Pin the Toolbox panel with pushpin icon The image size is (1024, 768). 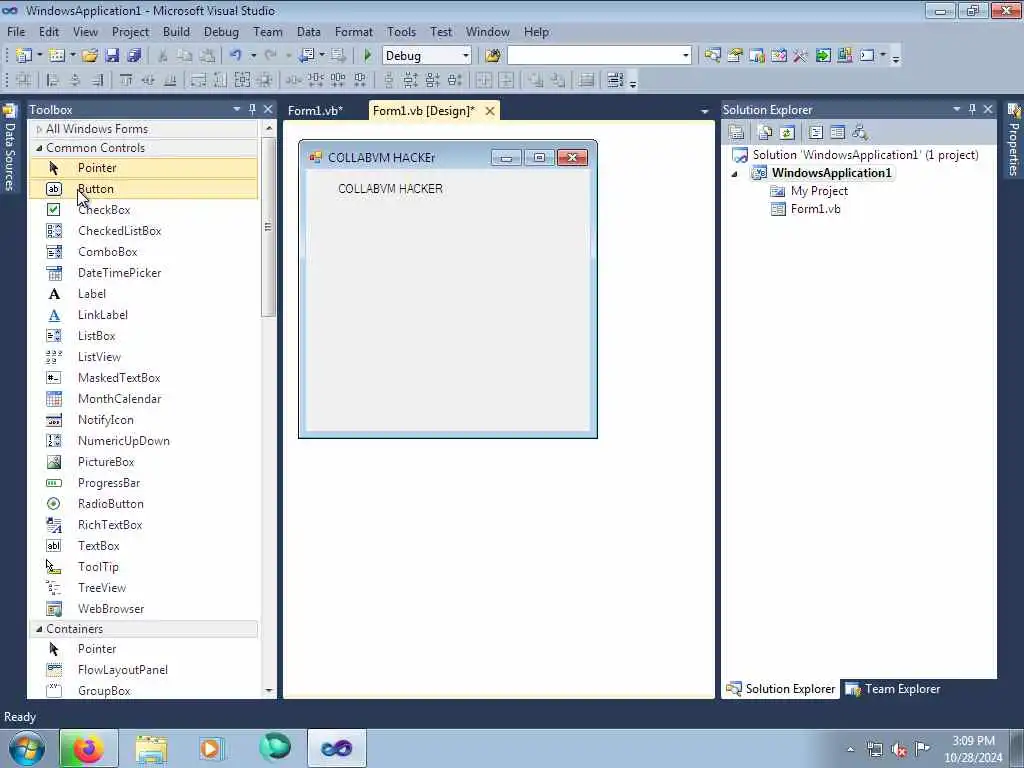[252, 109]
